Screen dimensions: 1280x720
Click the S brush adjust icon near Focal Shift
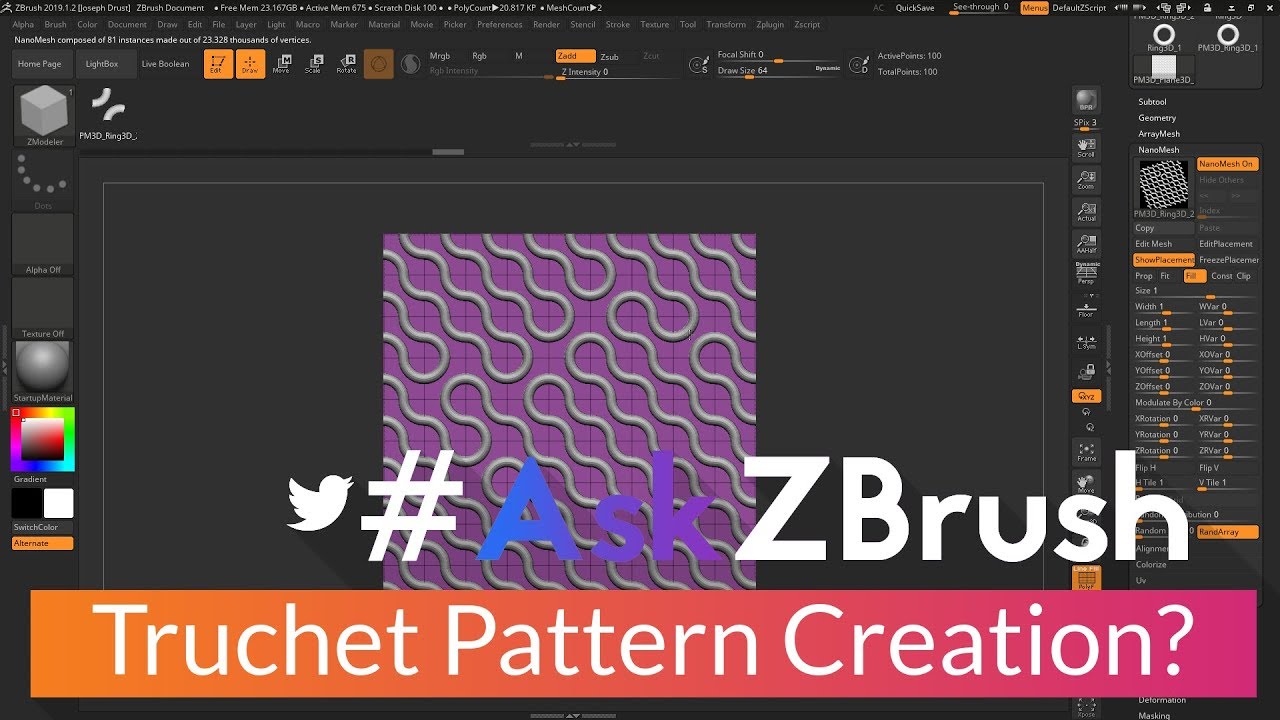(x=700, y=65)
